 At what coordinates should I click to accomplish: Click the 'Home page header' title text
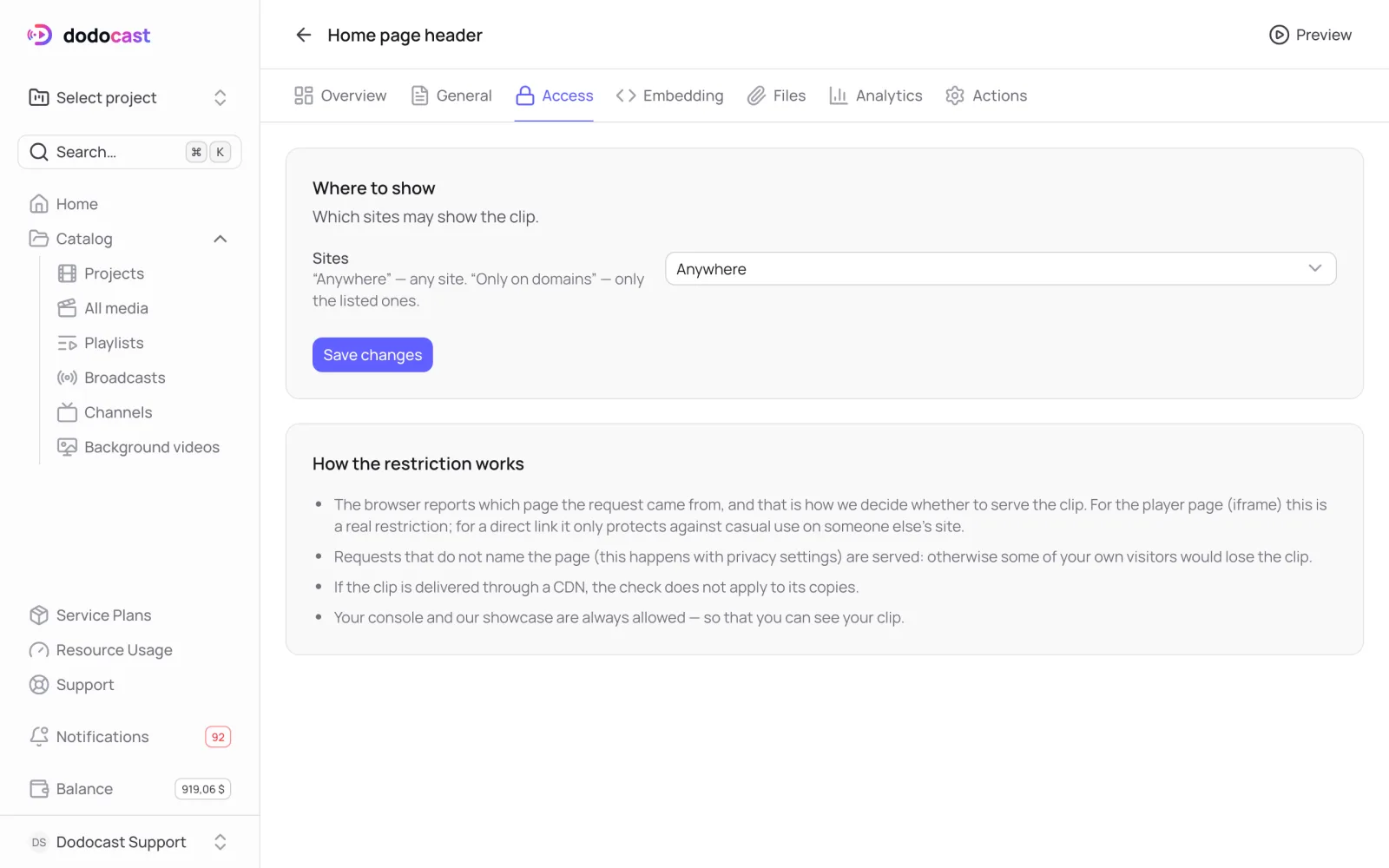coord(405,35)
